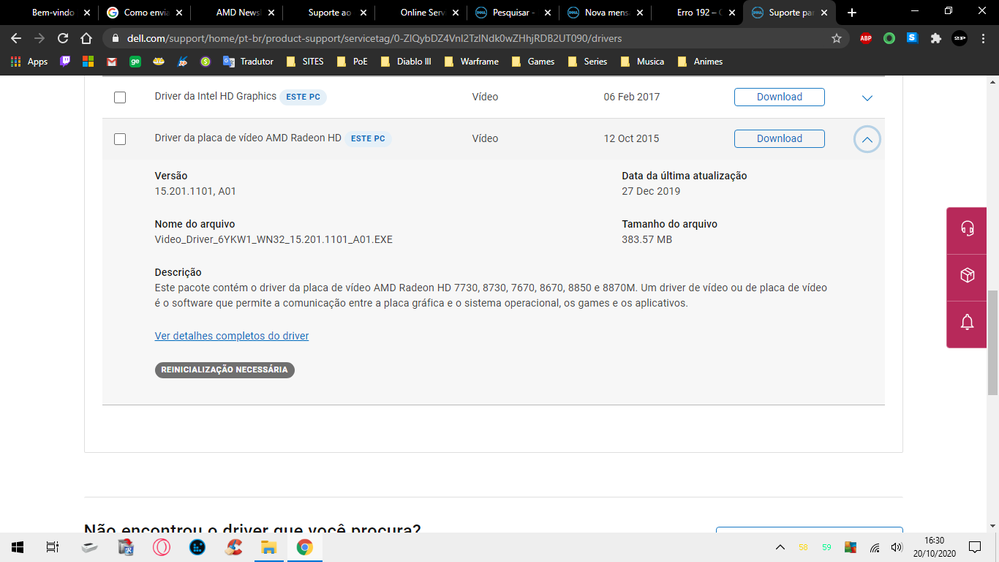Open the Apps shortcut in bookmarks bar
This screenshot has width=999, height=562.
[29, 62]
